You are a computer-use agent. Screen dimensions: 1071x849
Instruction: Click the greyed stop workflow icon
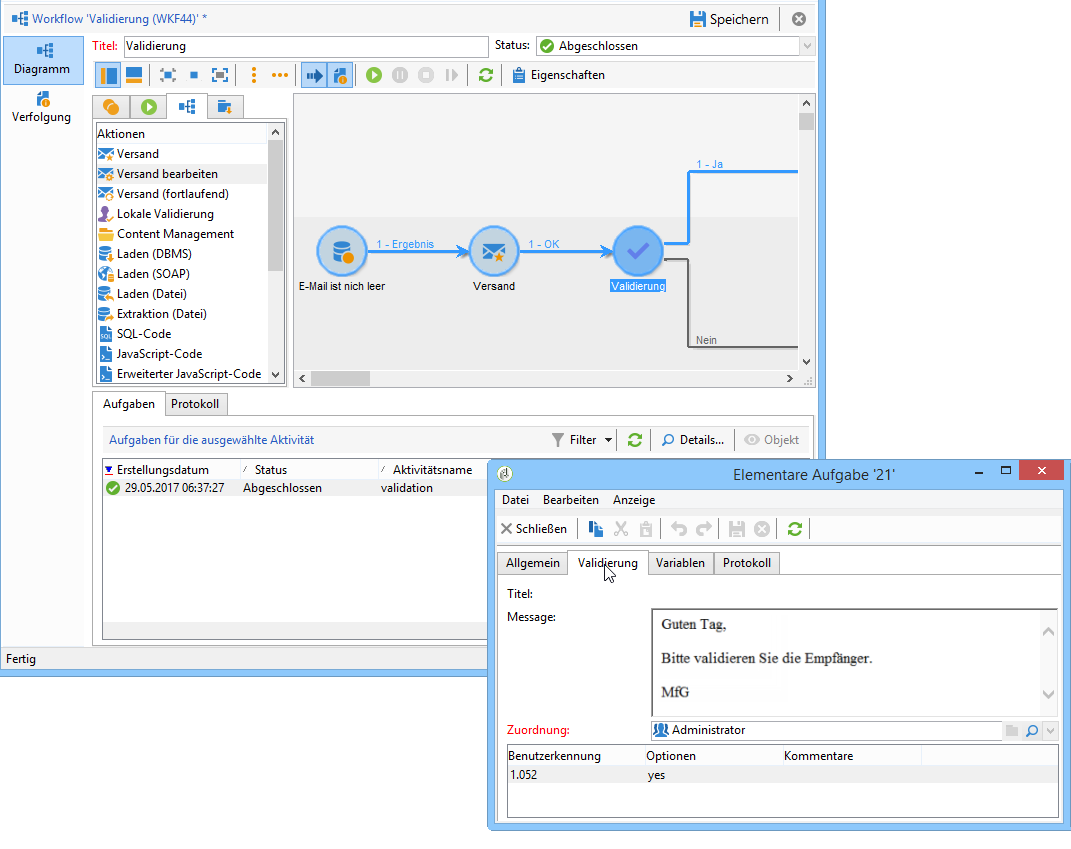click(426, 75)
